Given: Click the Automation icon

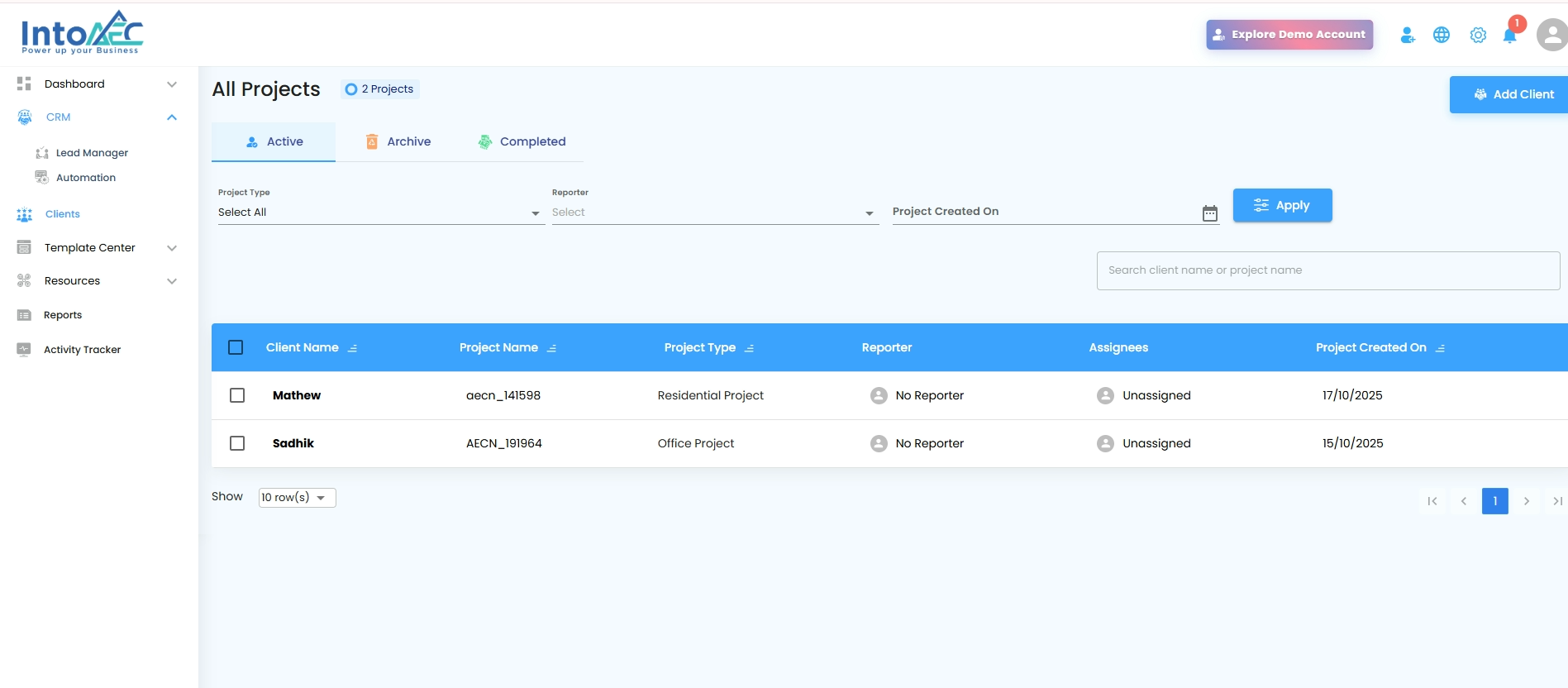Looking at the screenshot, I should coord(41,177).
